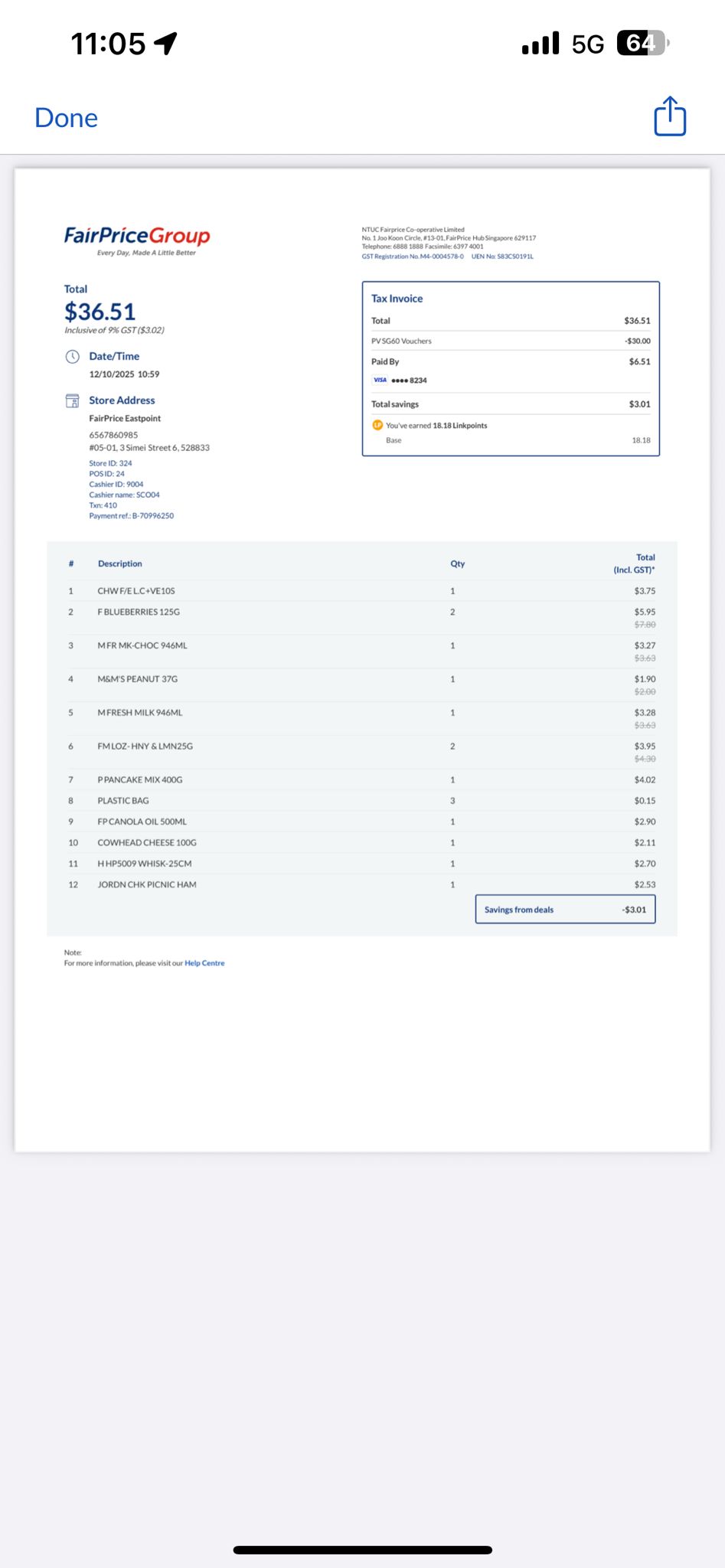Select 'FairPrice Eastpoint' store name
The height and width of the screenshot is (1568, 725).
pos(125,419)
